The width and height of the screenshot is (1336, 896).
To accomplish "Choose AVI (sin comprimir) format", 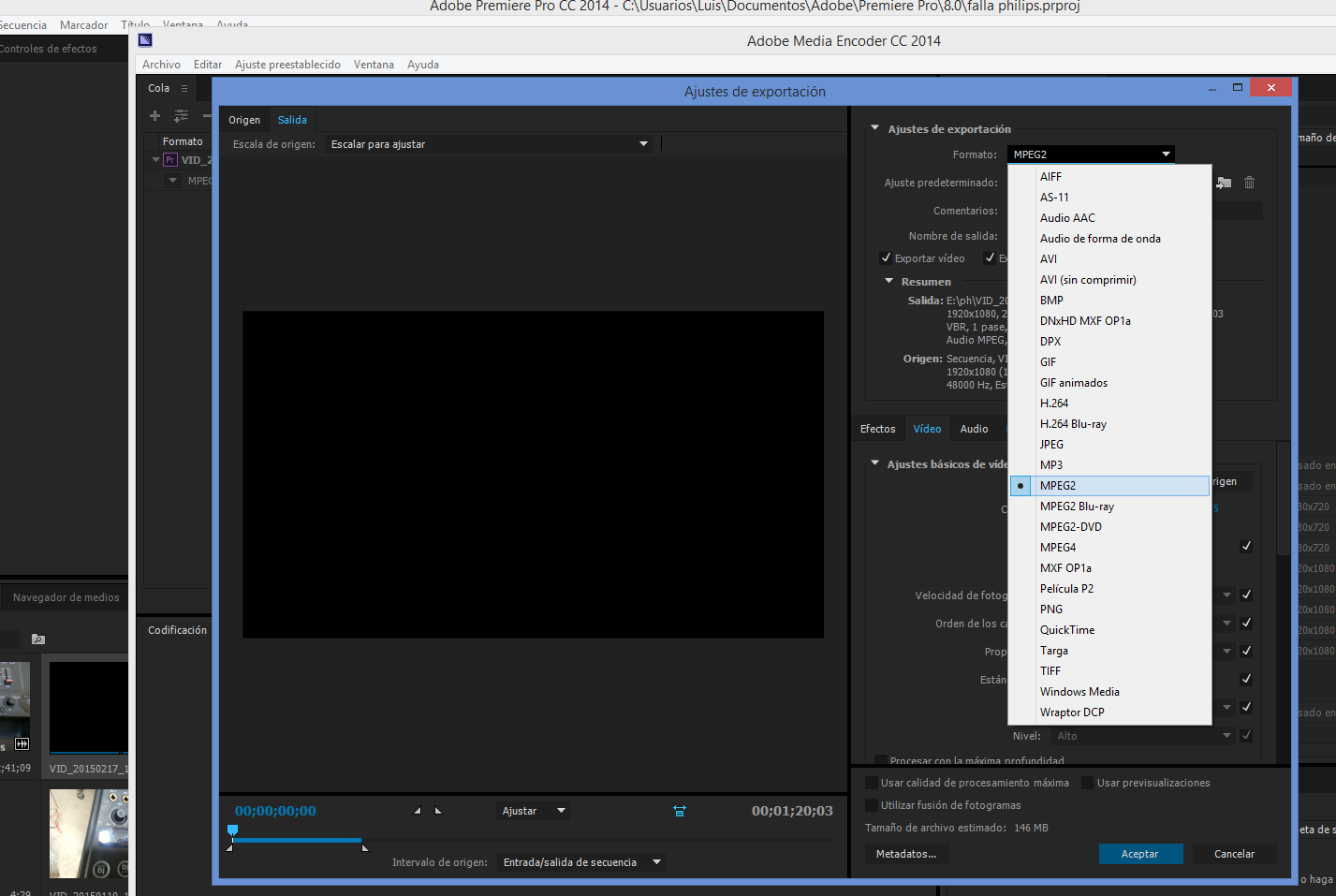I will click(x=1109, y=280).
